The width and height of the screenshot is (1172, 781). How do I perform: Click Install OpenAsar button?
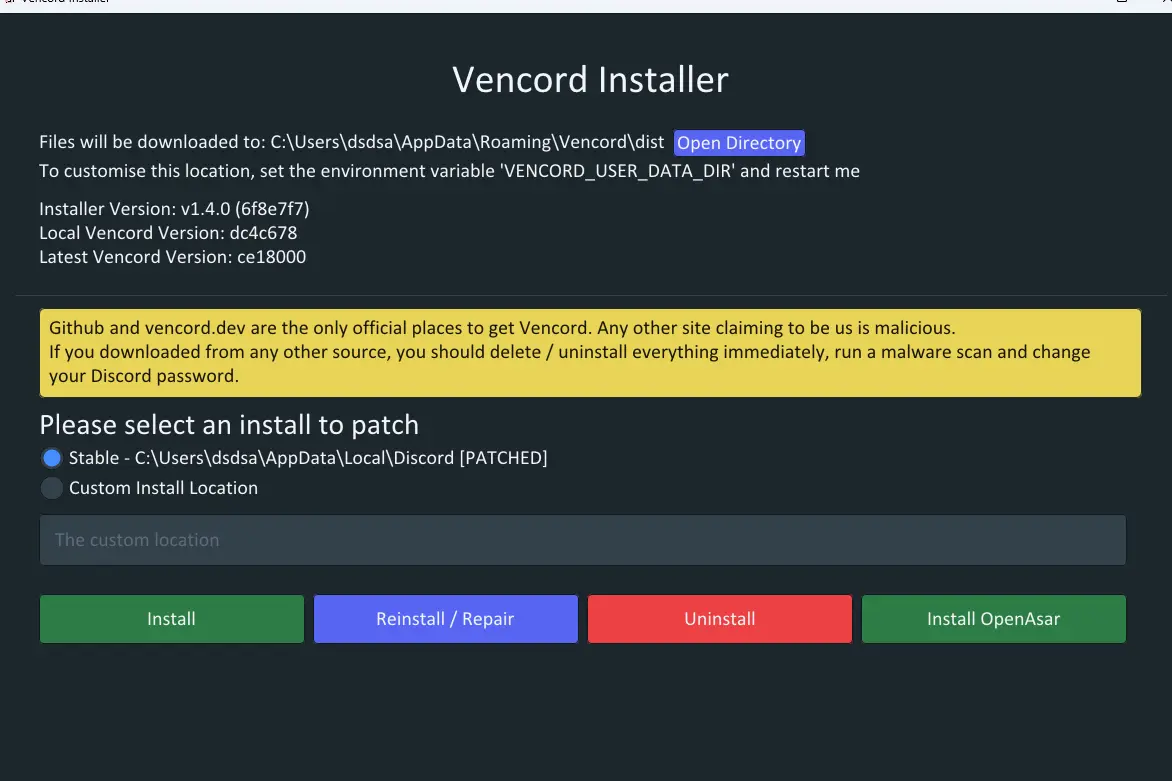[993, 619]
